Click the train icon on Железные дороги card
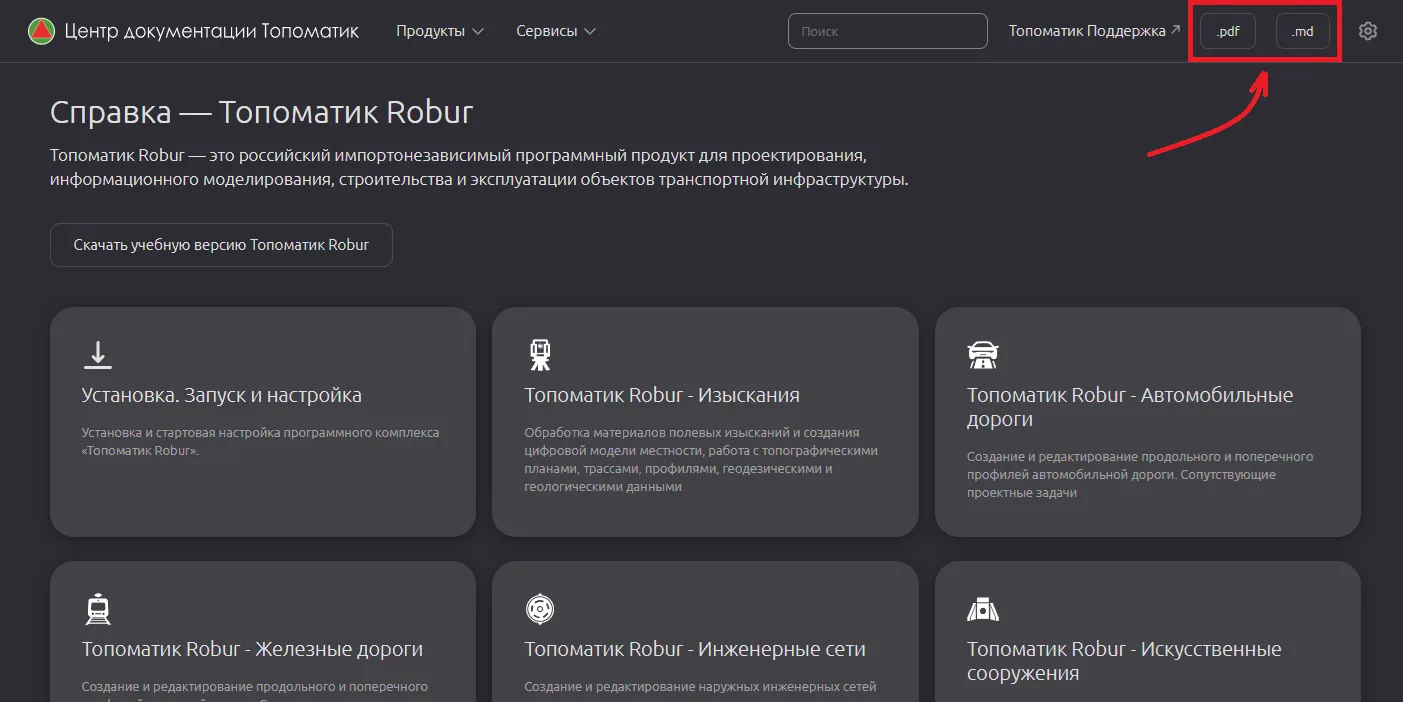This screenshot has height=702, width=1403. coord(97,608)
